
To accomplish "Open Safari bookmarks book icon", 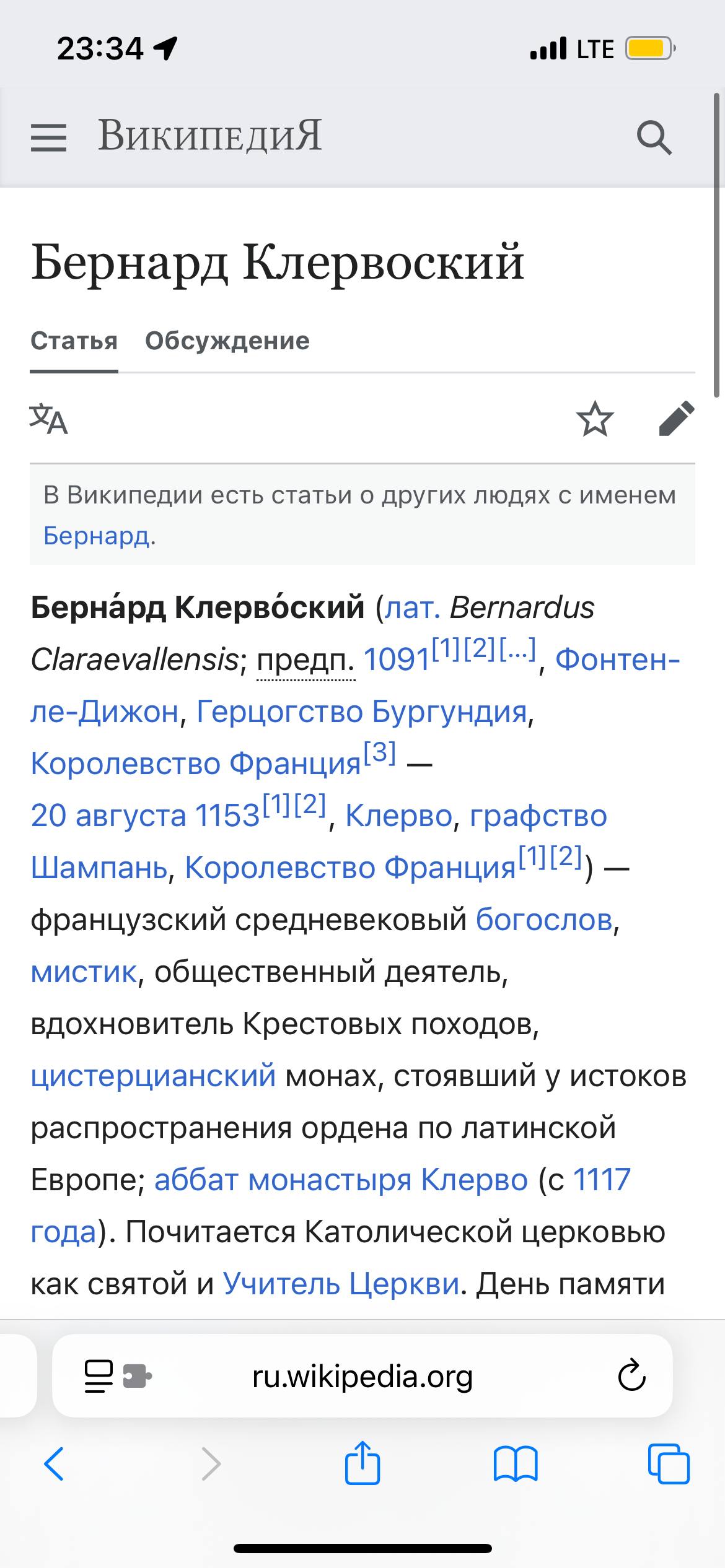I will pos(516,1464).
